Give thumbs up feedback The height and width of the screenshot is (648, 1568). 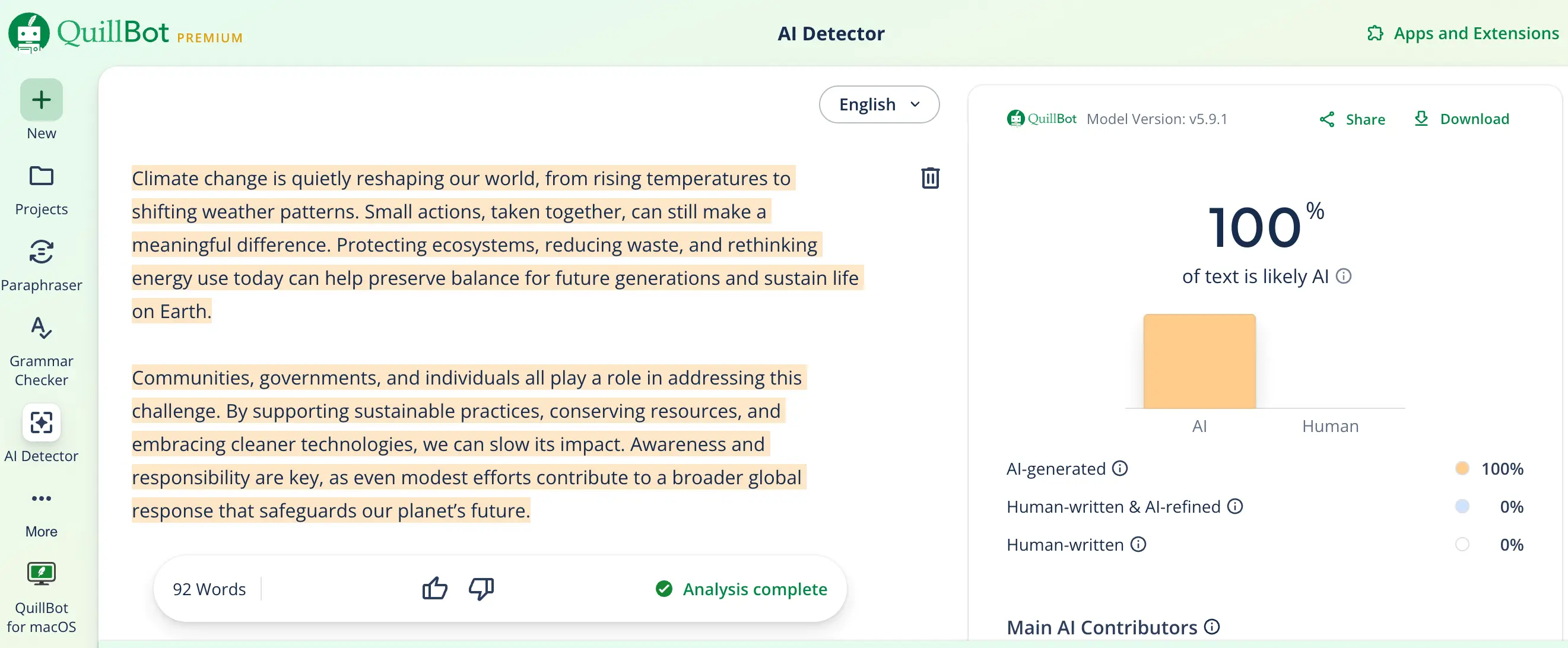coord(434,589)
